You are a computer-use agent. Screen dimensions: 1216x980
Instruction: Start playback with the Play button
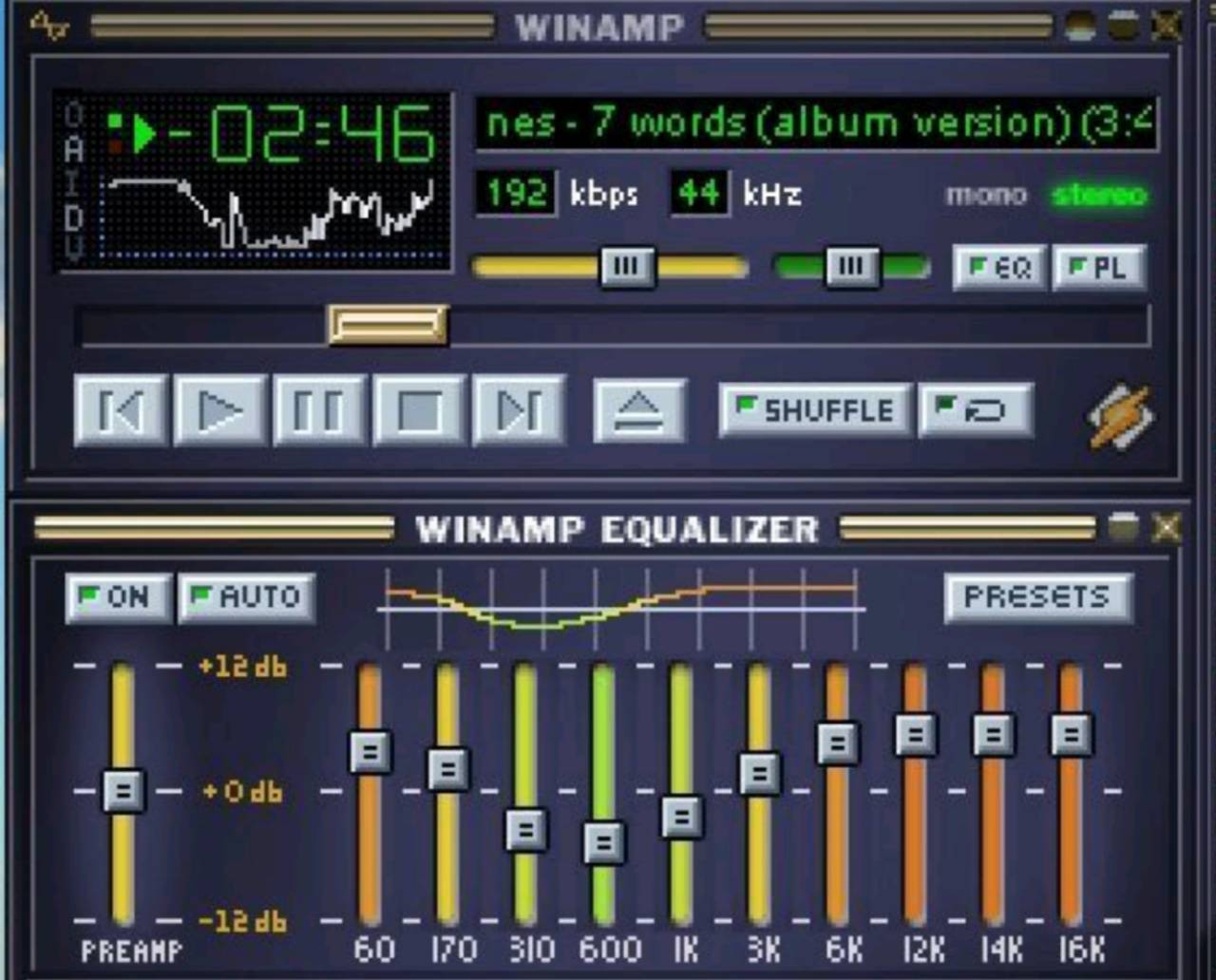pos(219,410)
